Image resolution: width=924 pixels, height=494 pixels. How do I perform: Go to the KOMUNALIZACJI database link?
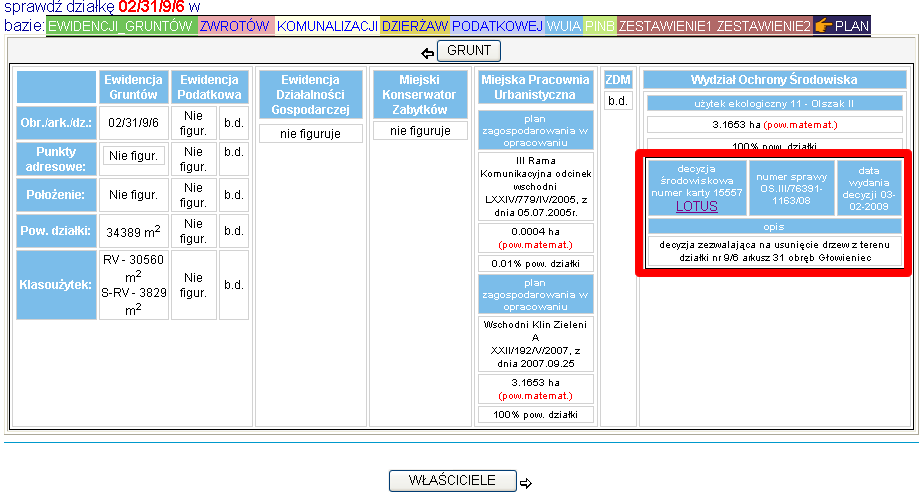click(x=327, y=26)
